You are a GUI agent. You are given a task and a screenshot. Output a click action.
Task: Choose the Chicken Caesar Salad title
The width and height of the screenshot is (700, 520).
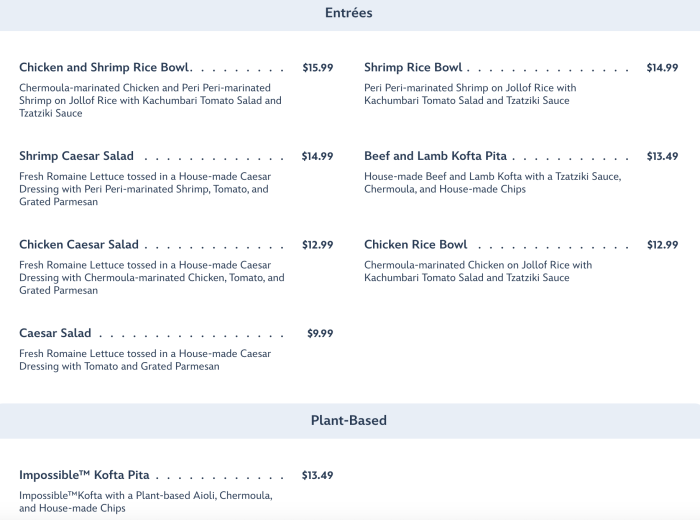coord(79,245)
